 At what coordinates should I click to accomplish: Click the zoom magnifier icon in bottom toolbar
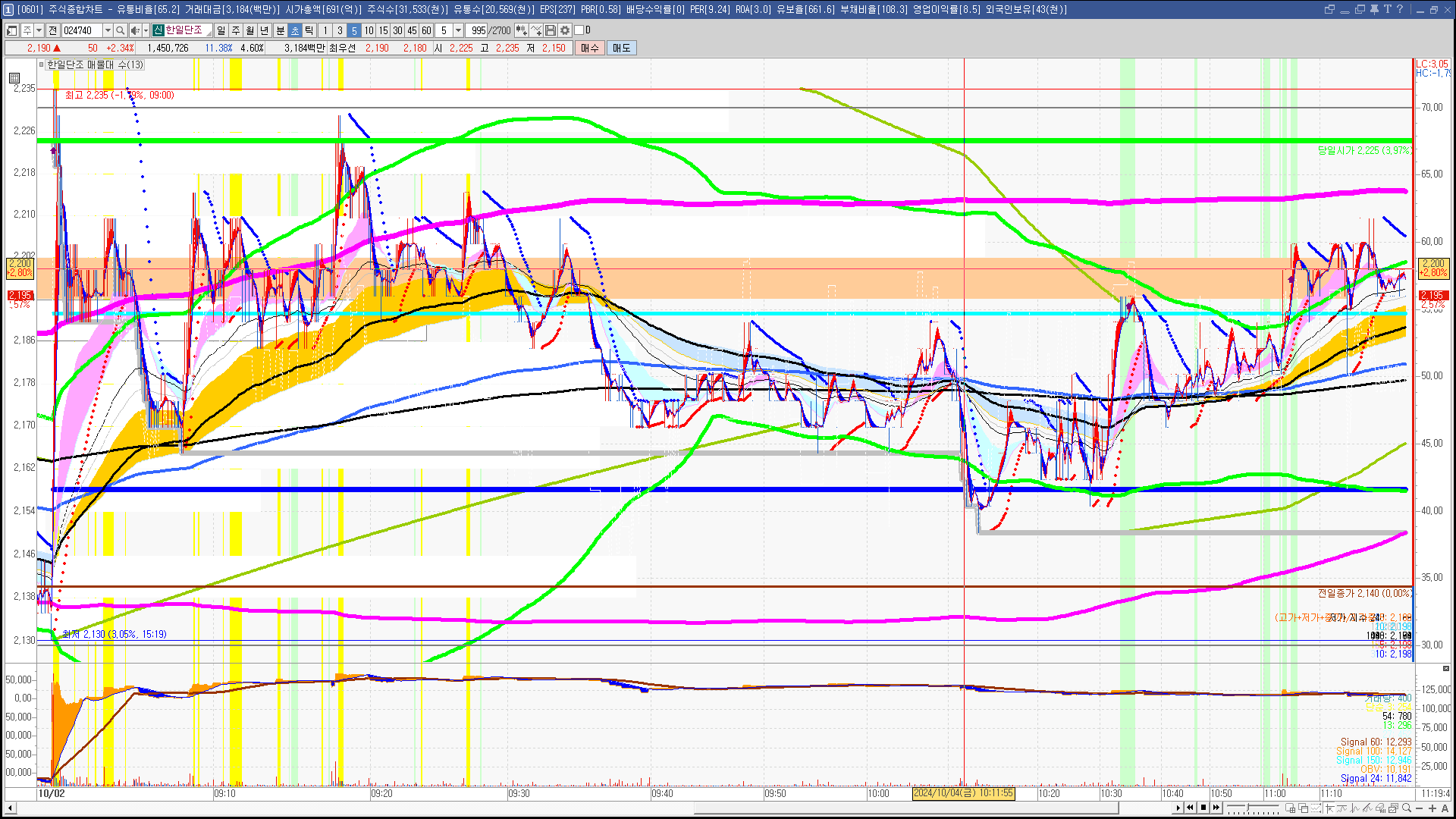coord(1407,808)
